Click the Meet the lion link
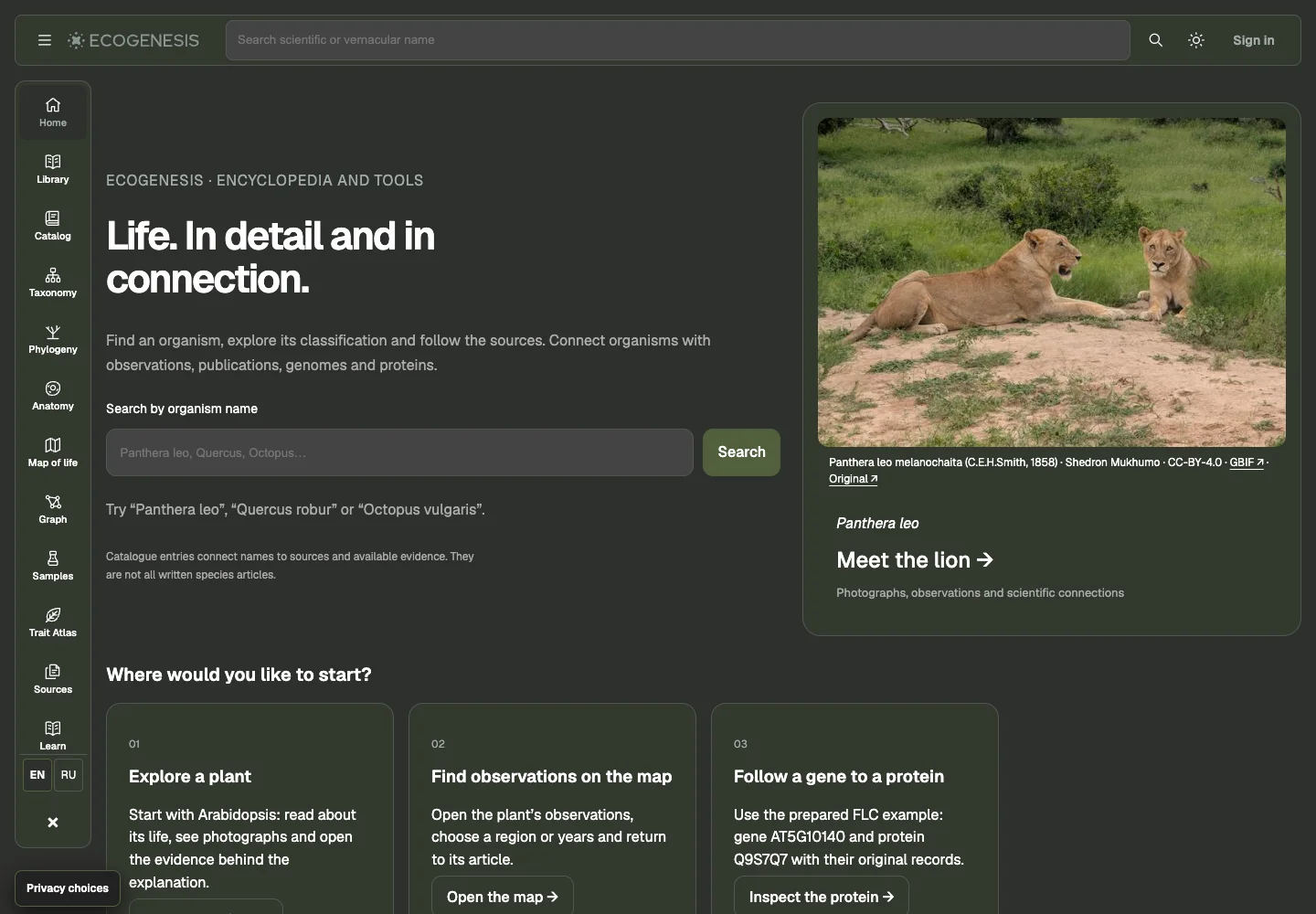 coord(915,560)
